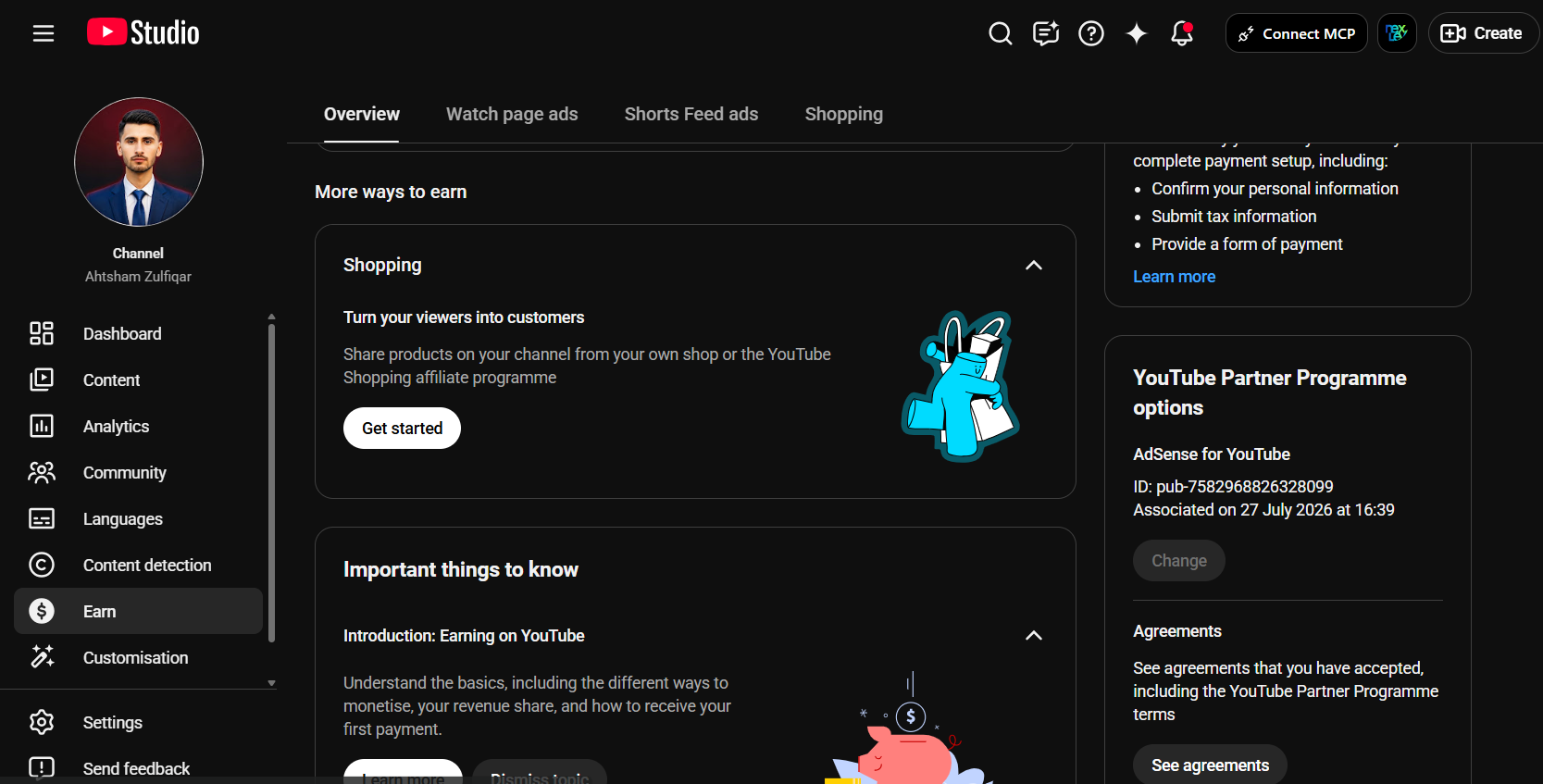Open the hamburger navigation menu

44,33
